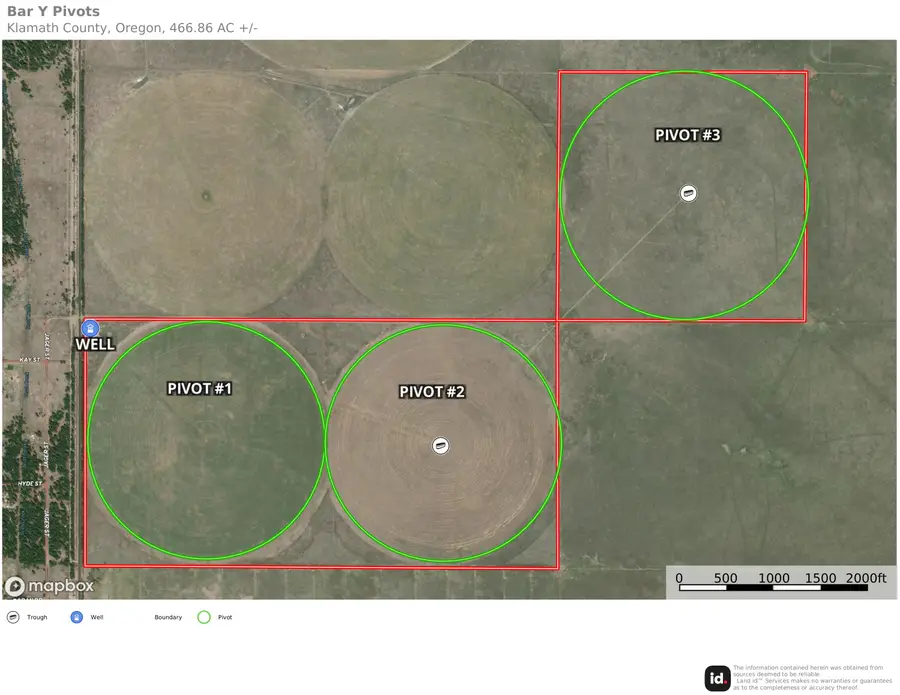The image size is (900, 695).
Task: Select the PIVOT #2 label
Action: pyautogui.click(x=432, y=392)
